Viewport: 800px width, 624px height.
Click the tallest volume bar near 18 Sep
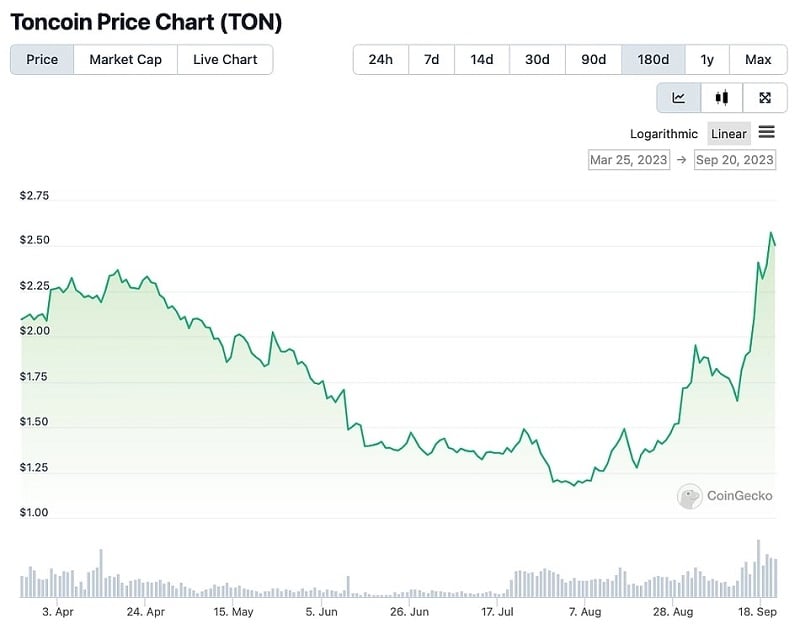759,565
